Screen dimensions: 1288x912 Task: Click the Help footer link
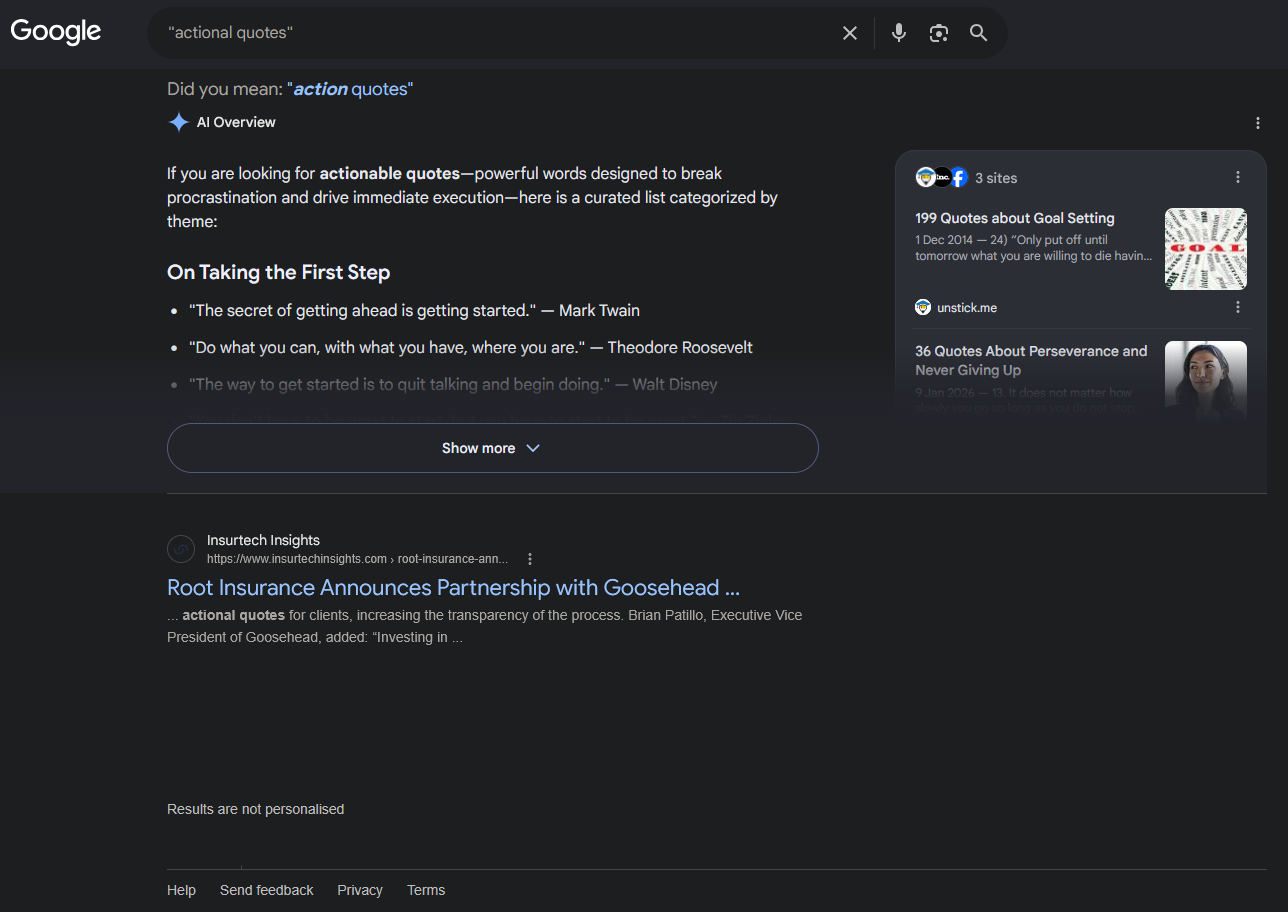click(181, 890)
